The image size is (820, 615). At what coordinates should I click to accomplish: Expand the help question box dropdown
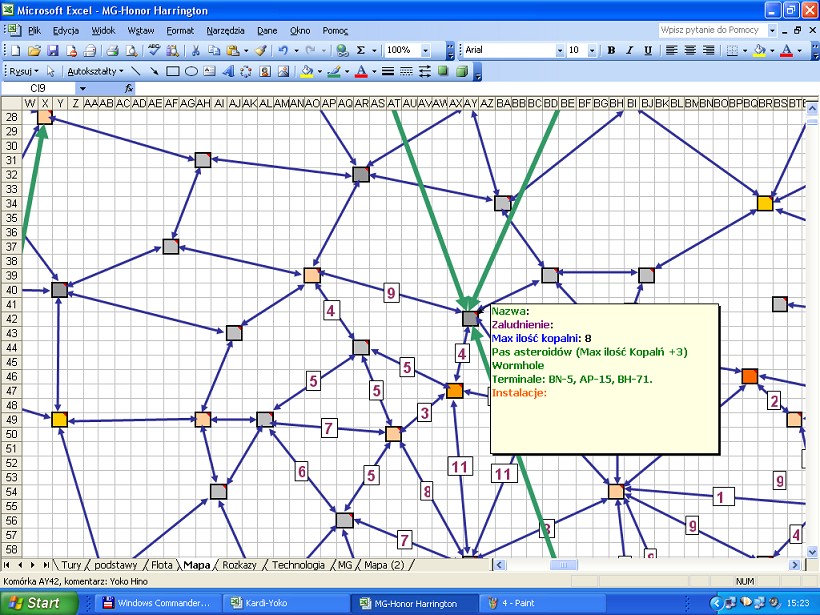pyautogui.click(x=772, y=30)
